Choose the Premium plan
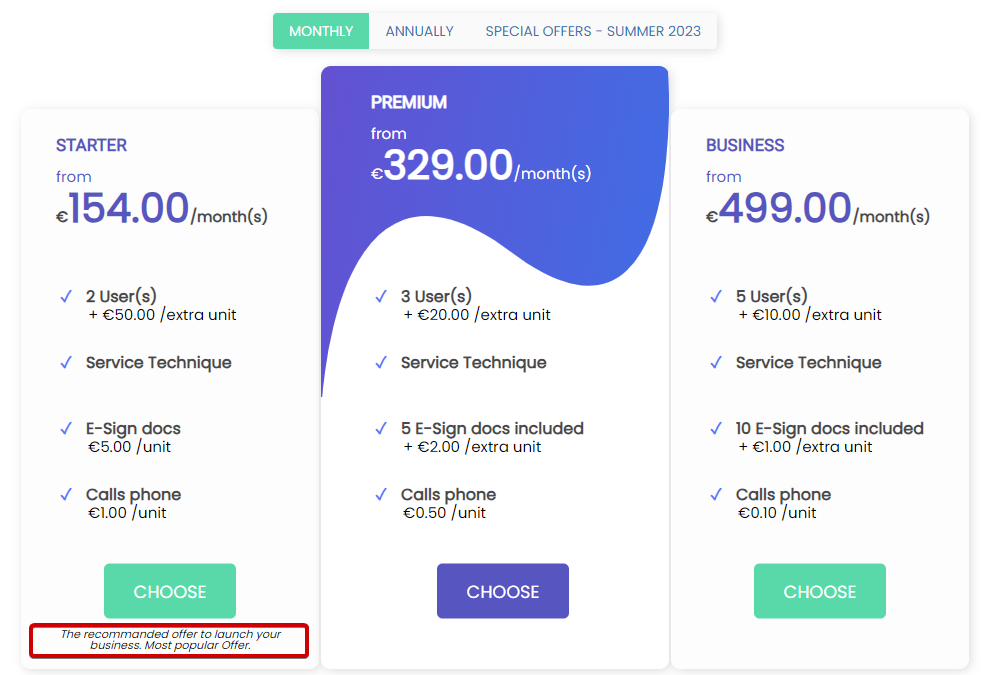 tap(503, 591)
